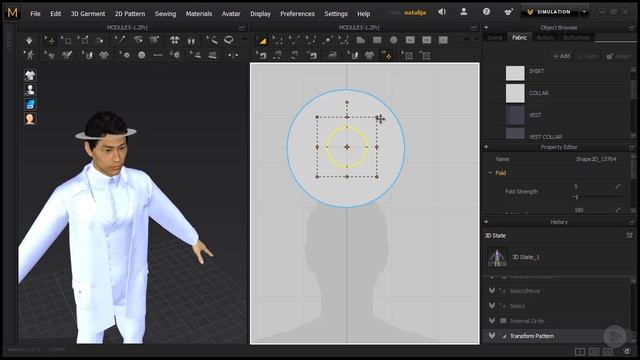Click the Marvelous Designer M logo
Image resolution: width=640 pixels, height=360 pixels.
(12, 13)
